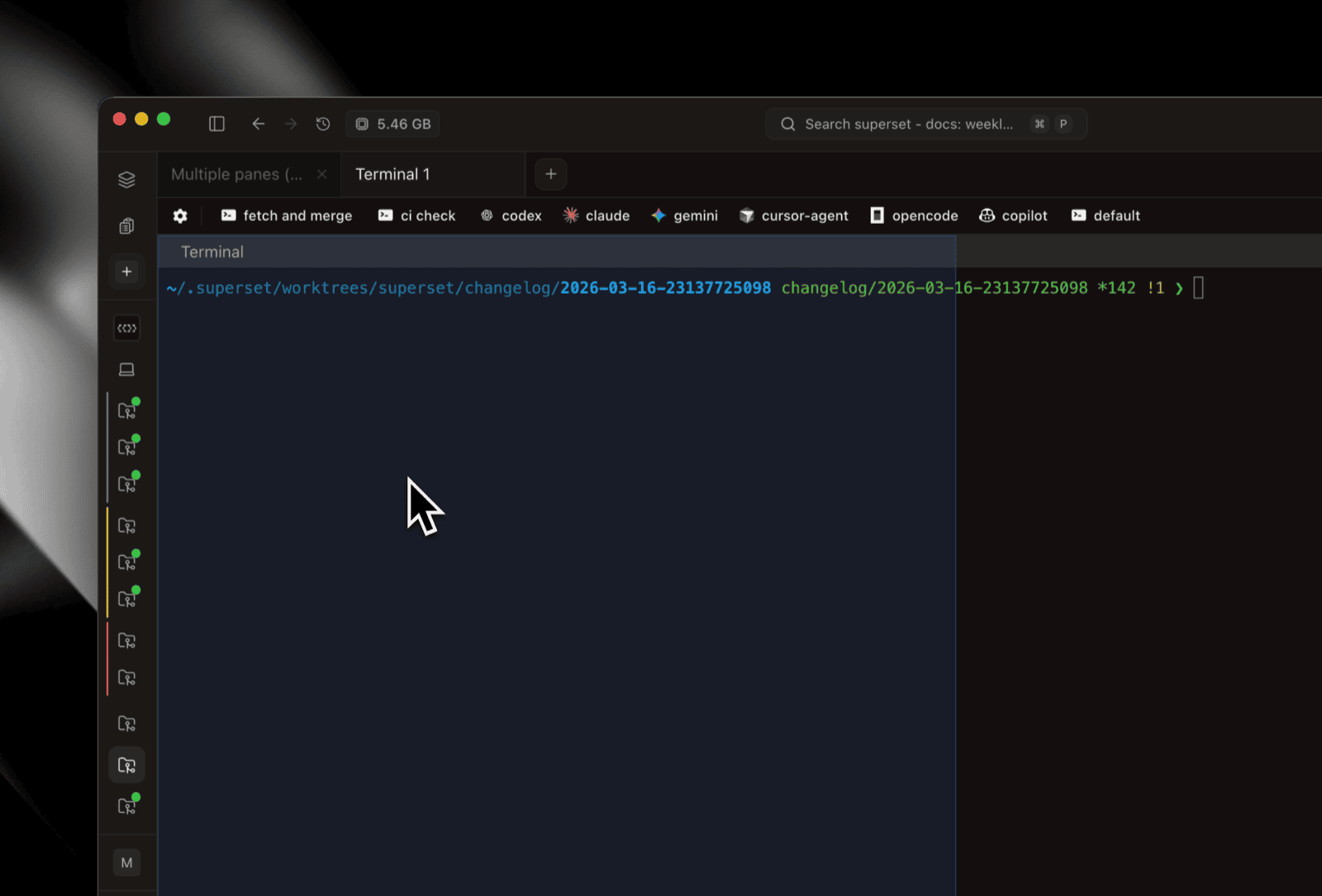Click the back navigation arrow
Viewport: 1322px width, 896px height.
[x=258, y=124]
